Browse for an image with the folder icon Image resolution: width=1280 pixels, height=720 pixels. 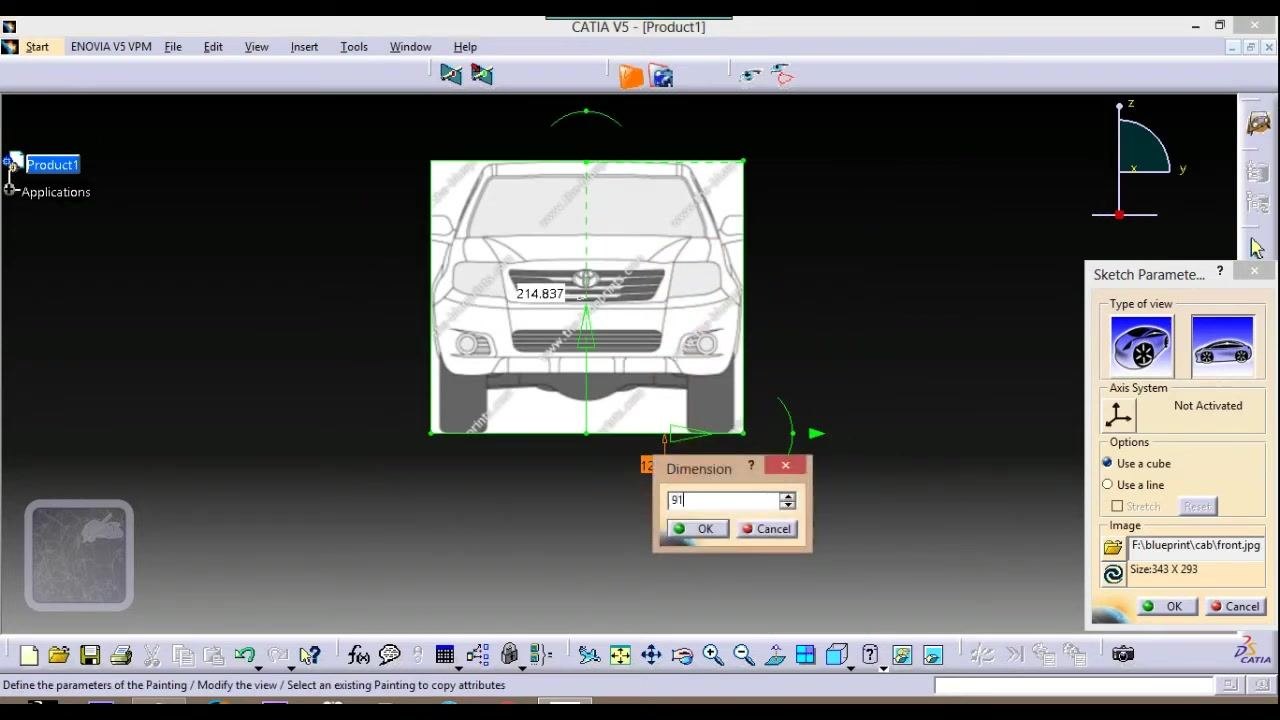1113,547
